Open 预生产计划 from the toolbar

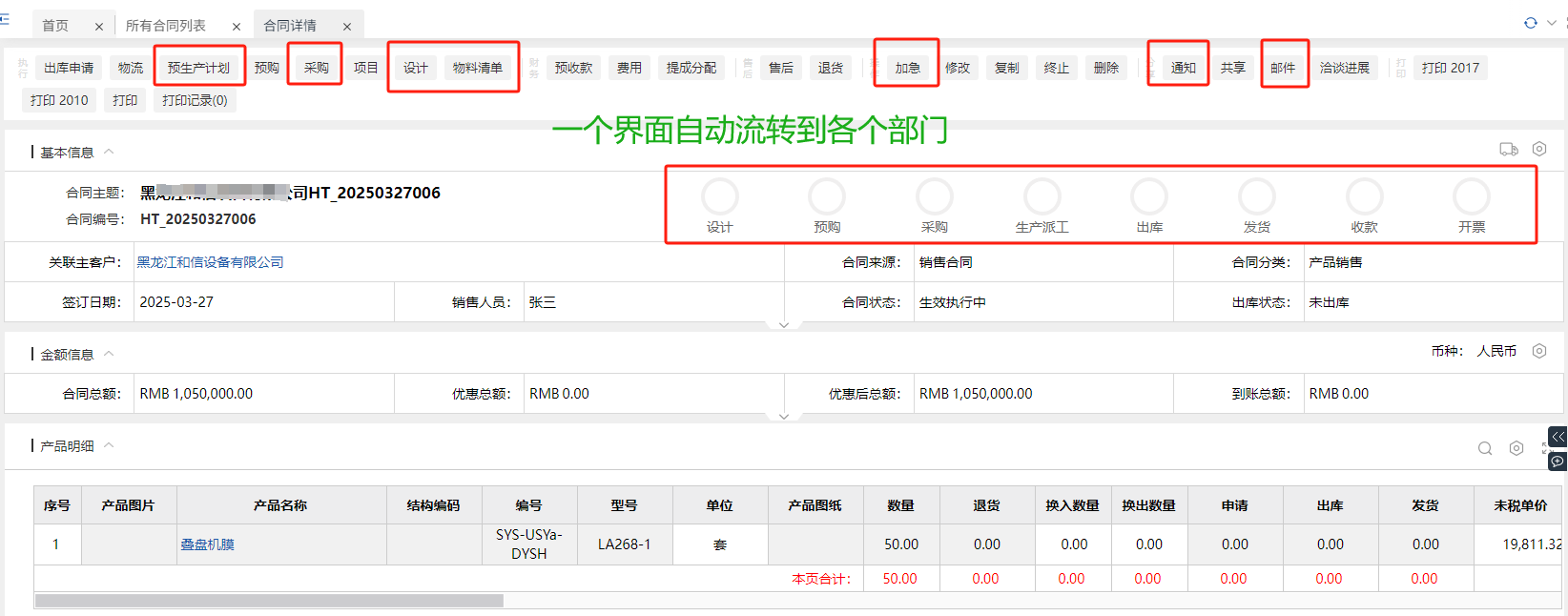click(x=198, y=68)
